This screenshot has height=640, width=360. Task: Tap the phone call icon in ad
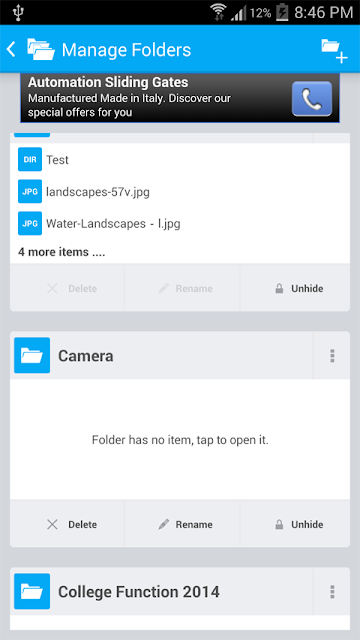coord(312,99)
